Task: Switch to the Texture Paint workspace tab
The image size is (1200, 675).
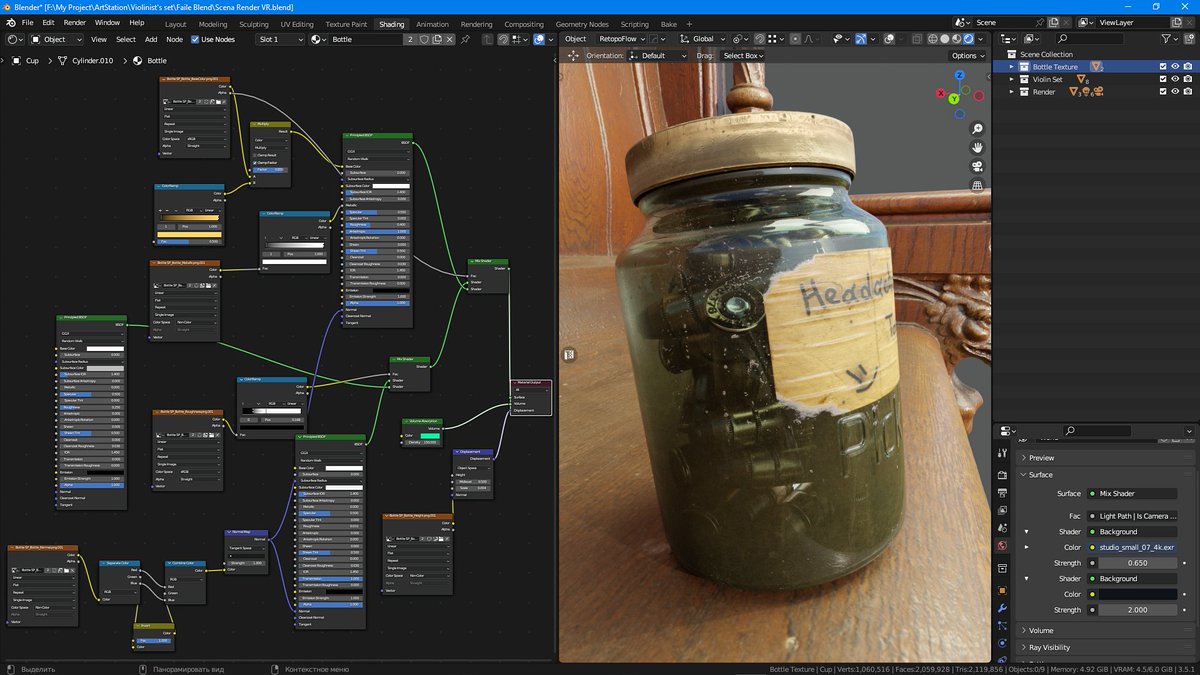Action: [346, 24]
